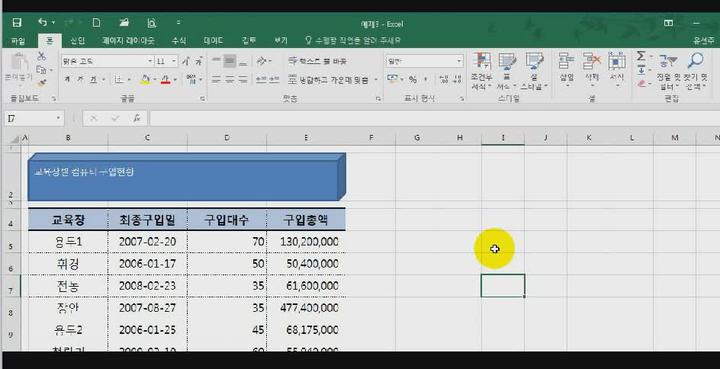Undo the last action
Viewport: 720px width, 369px height.
(x=43, y=22)
